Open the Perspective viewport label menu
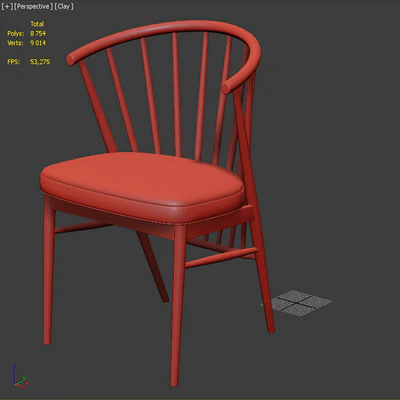This screenshot has height=400, width=400. tap(33, 6)
